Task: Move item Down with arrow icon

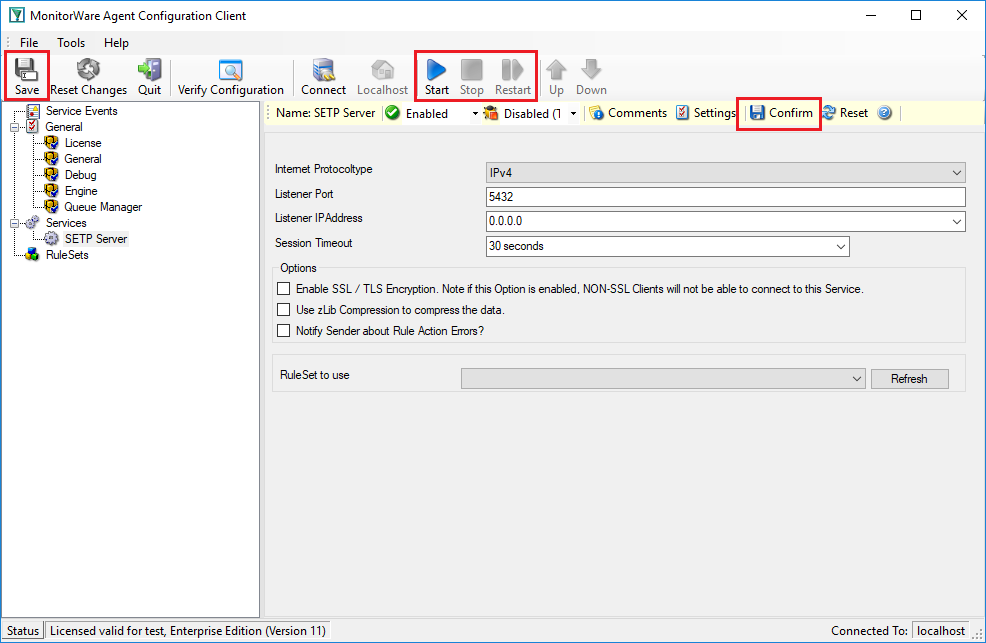Action: point(591,77)
